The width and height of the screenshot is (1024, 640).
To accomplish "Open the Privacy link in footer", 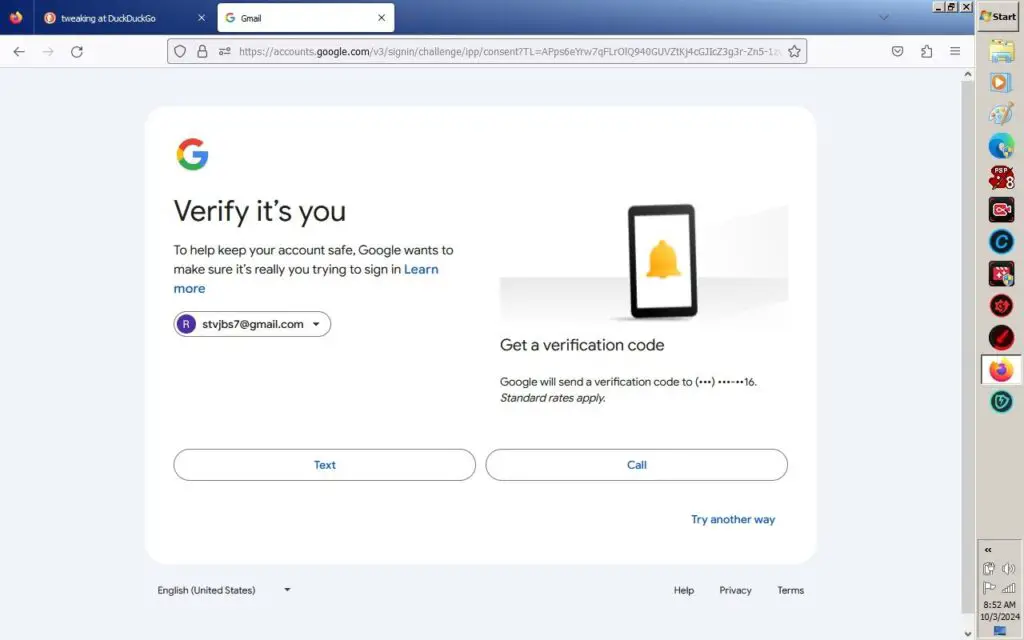I will coord(735,590).
